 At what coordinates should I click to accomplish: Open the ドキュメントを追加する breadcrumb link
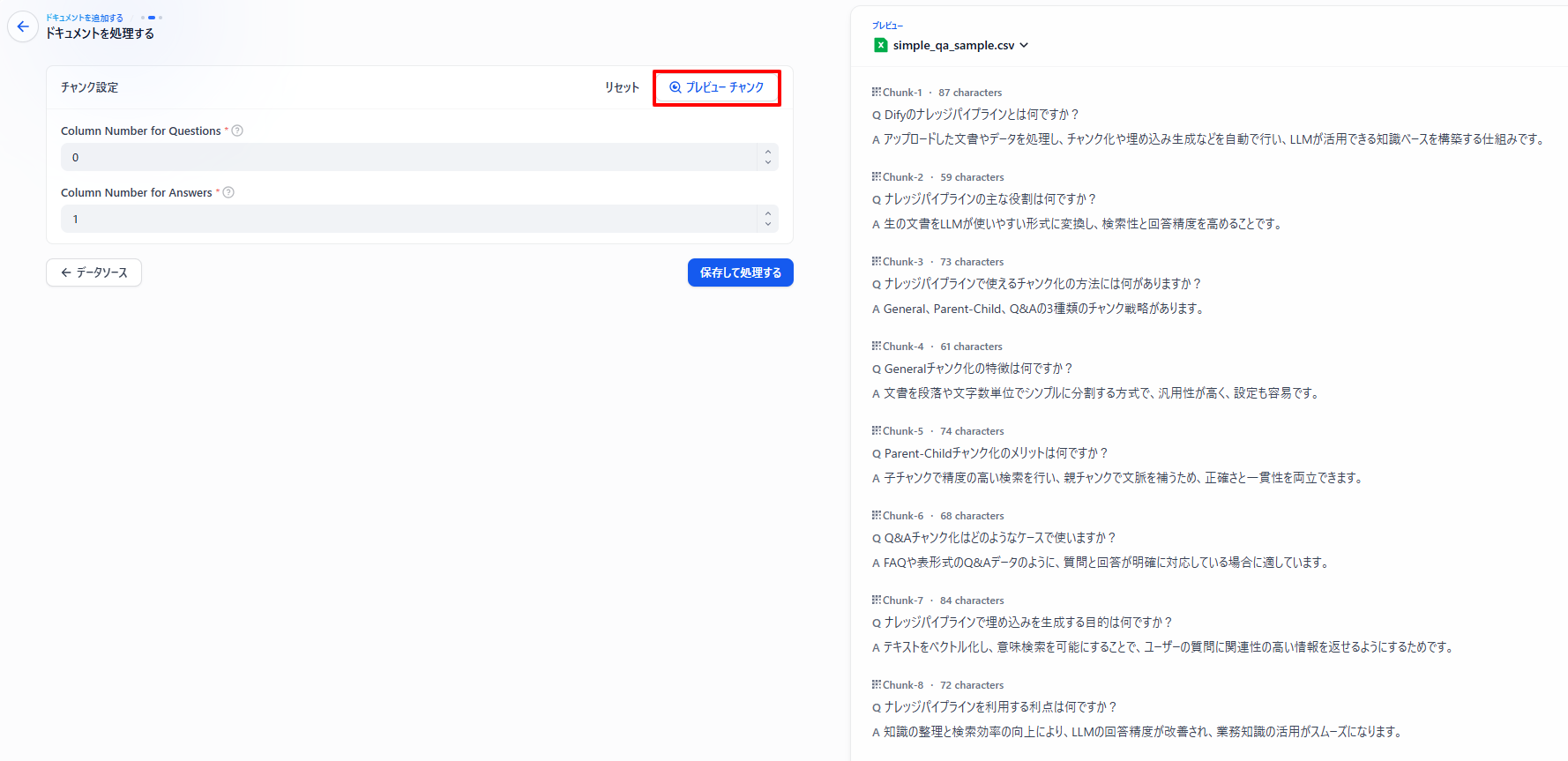(85, 18)
